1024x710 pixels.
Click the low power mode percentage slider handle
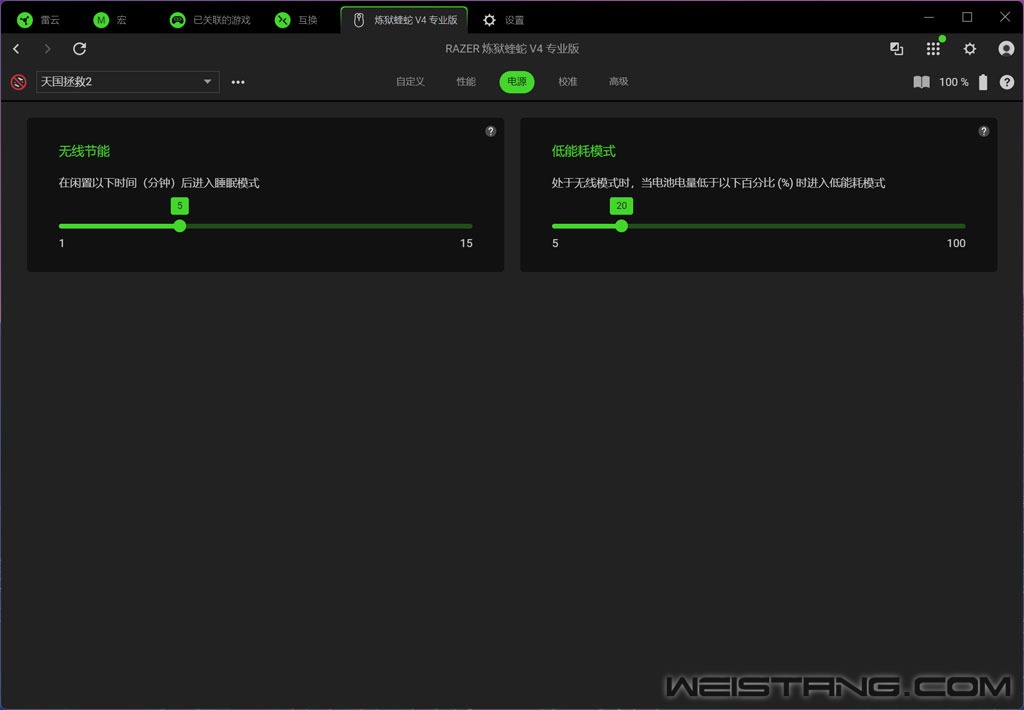(621, 226)
